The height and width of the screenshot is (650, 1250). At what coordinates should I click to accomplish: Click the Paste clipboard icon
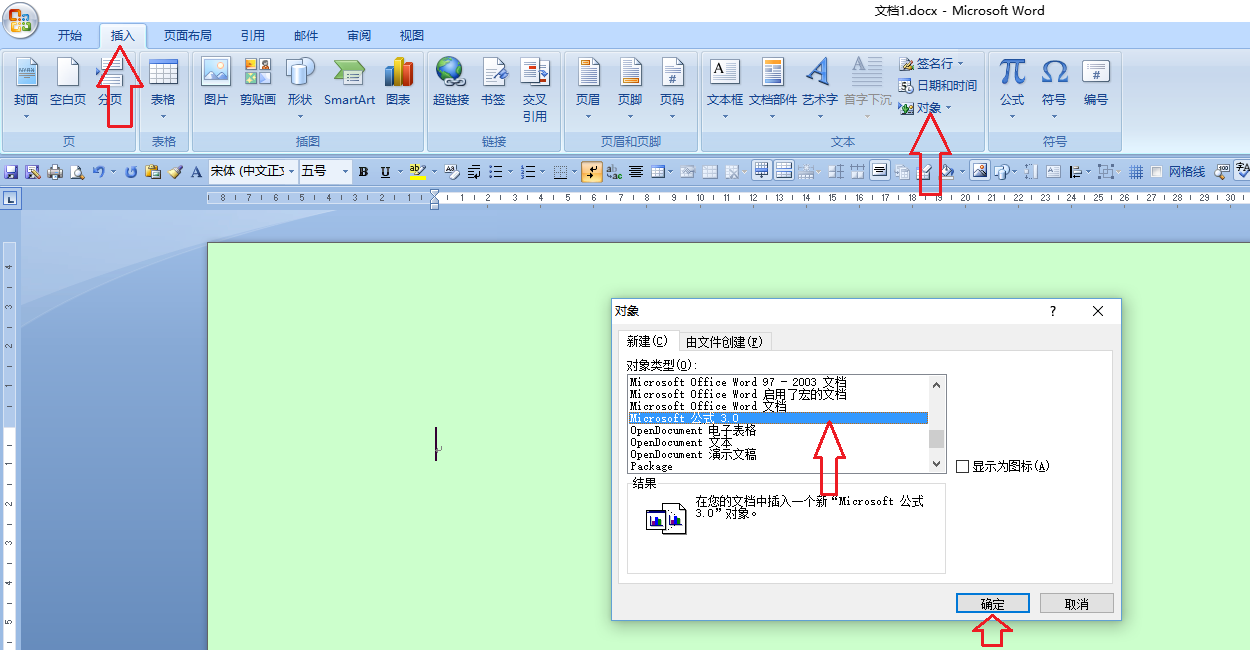(153, 172)
